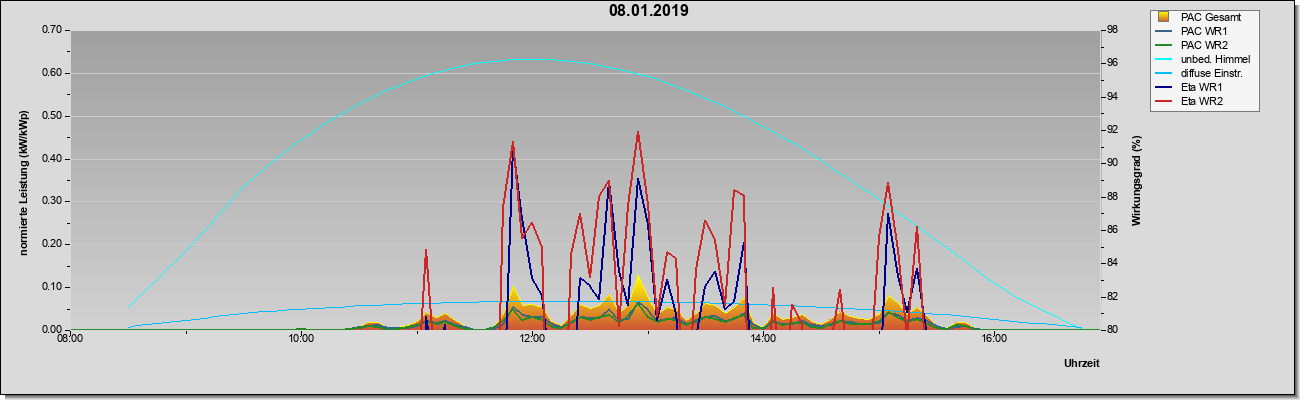Image resolution: width=1300 pixels, height=400 pixels.
Task: Click the diffuse Einstr. legend entry
Action: [1203, 74]
